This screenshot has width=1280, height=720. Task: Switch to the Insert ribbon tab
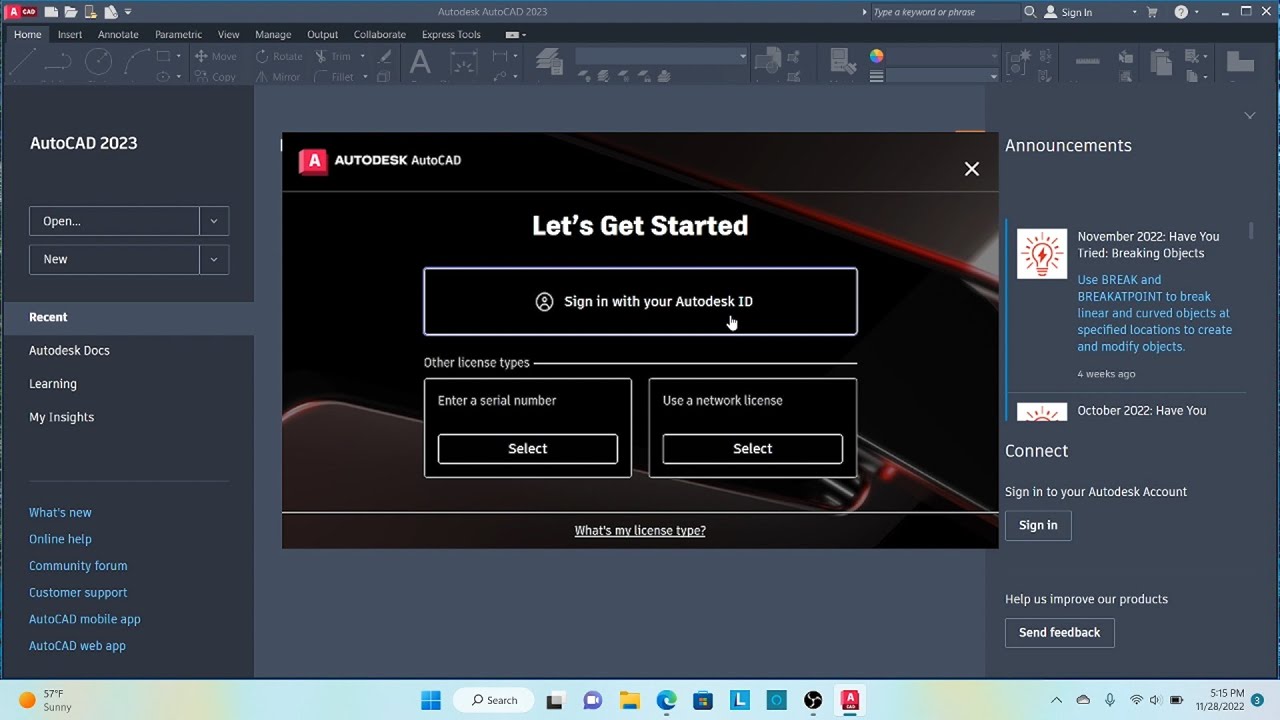[x=70, y=34]
